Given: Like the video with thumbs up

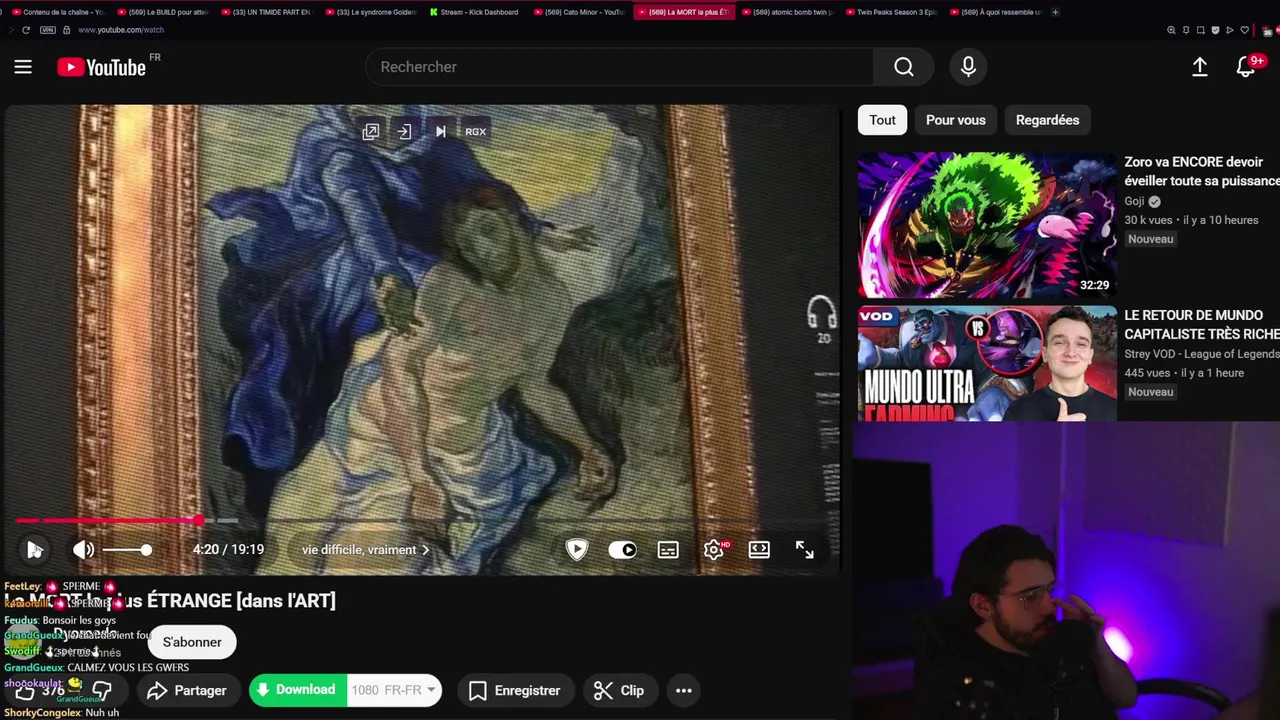Looking at the screenshot, I should pyautogui.click(x=25, y=690).
